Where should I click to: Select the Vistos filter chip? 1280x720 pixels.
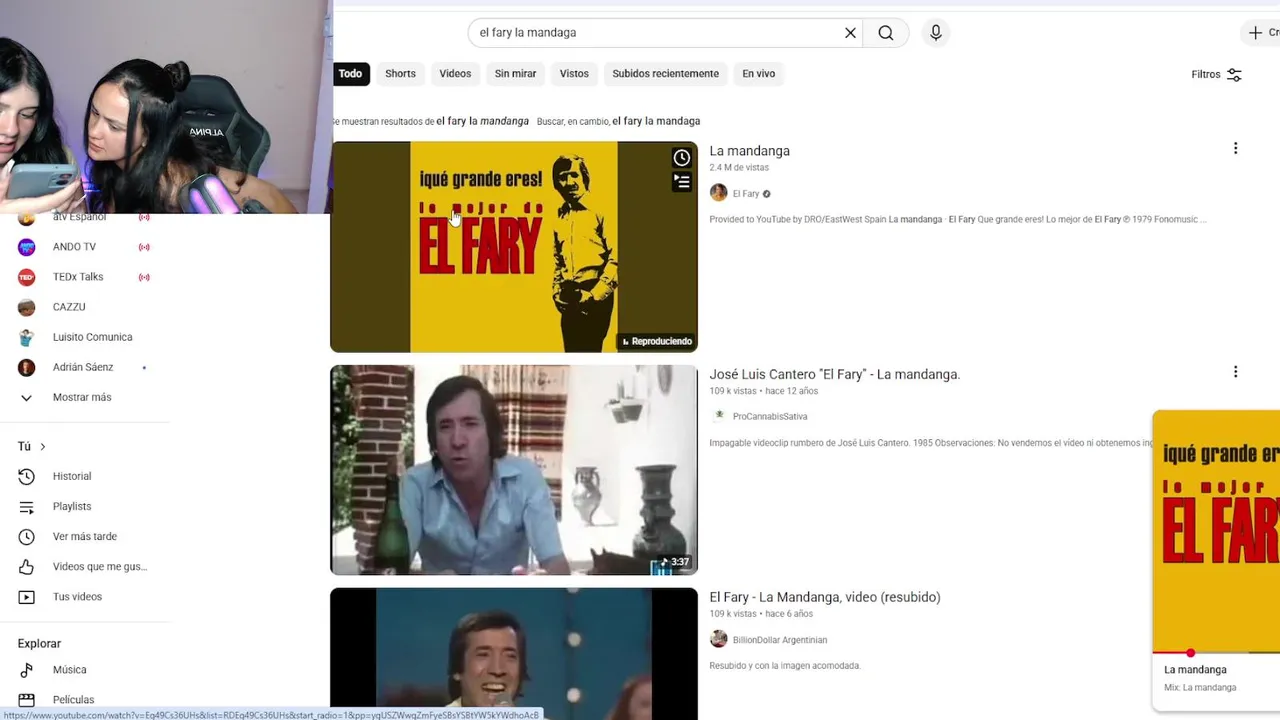pyautogui.click(x=574, y=74)
